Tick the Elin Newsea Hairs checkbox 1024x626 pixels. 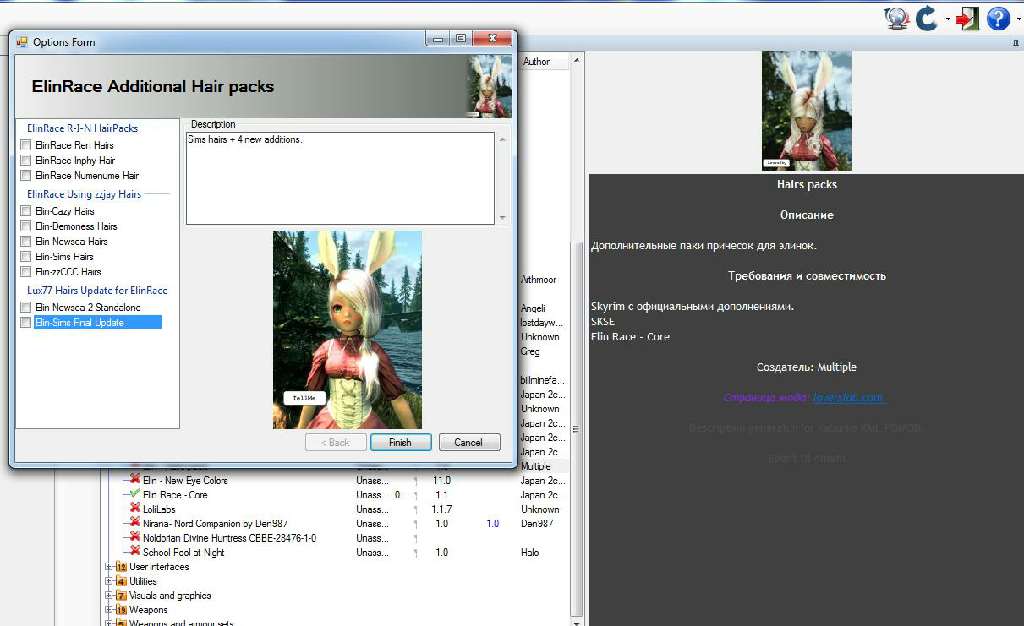[x=25, y=241]
